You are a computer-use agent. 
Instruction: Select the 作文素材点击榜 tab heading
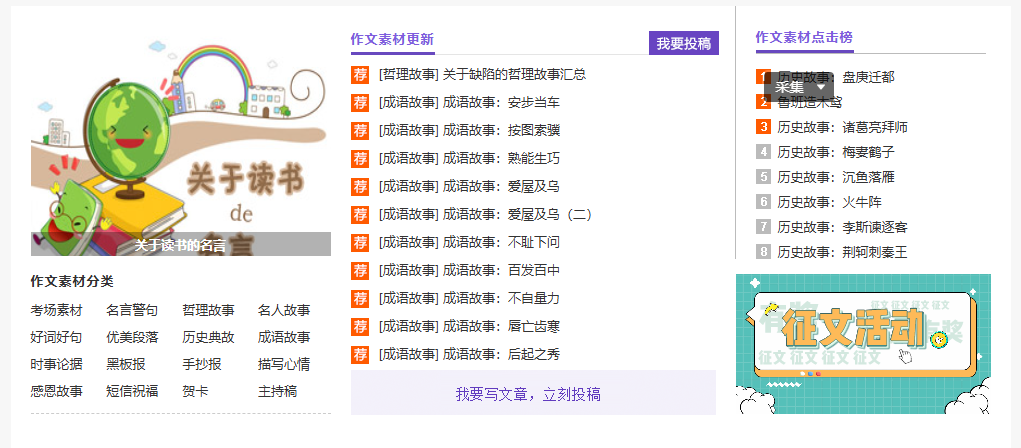coord(804,37)
